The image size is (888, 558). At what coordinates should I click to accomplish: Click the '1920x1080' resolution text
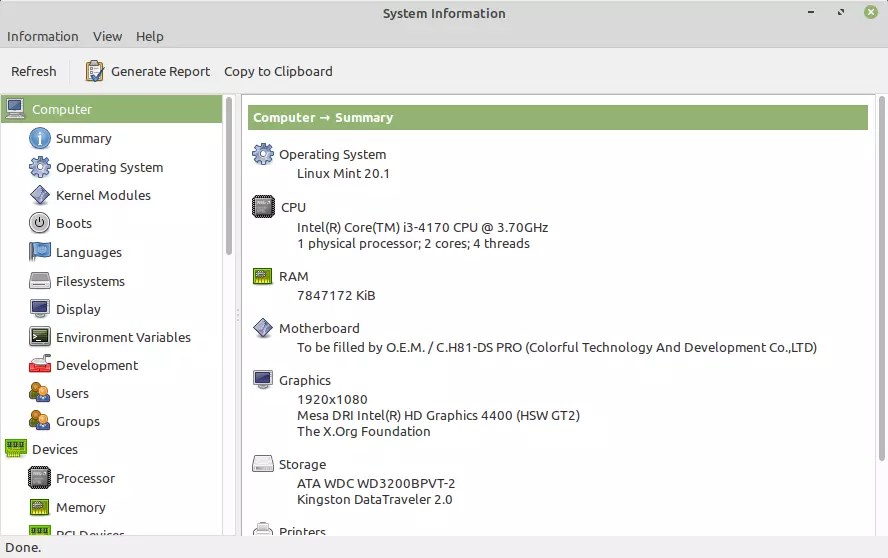tap(332, 399)
